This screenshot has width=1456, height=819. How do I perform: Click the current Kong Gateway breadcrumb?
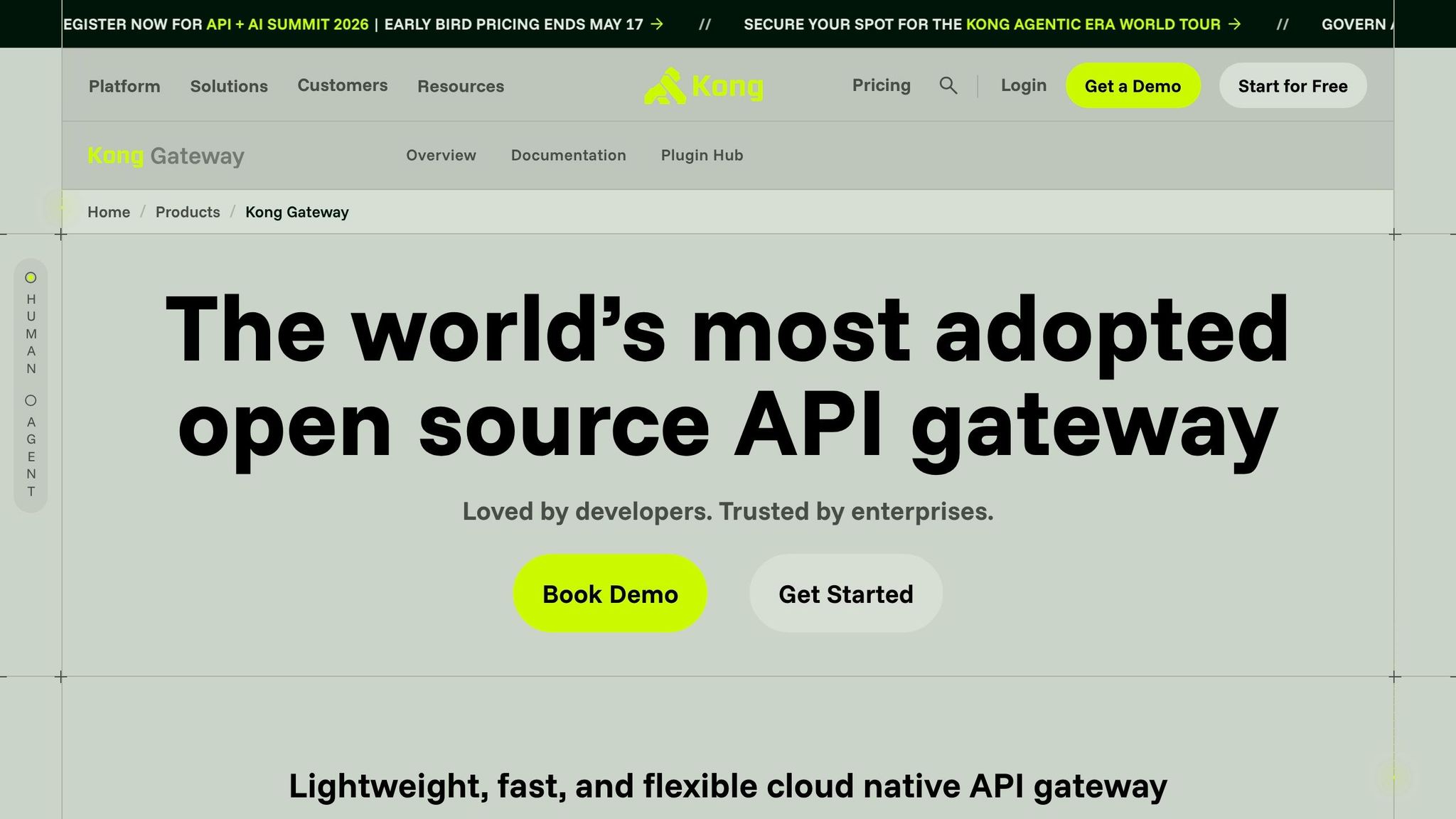297,212
